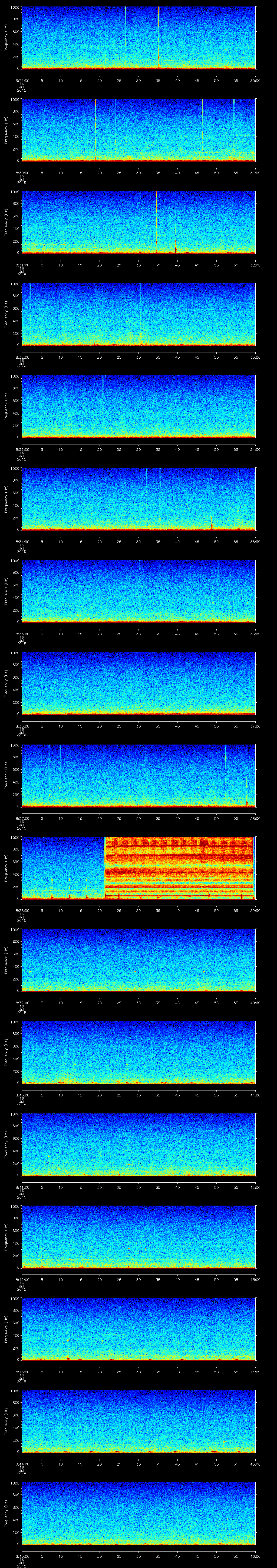Select the 8:42 spectrogram plot
The image size is (277, 1568).
click(x=138, y=1236)
